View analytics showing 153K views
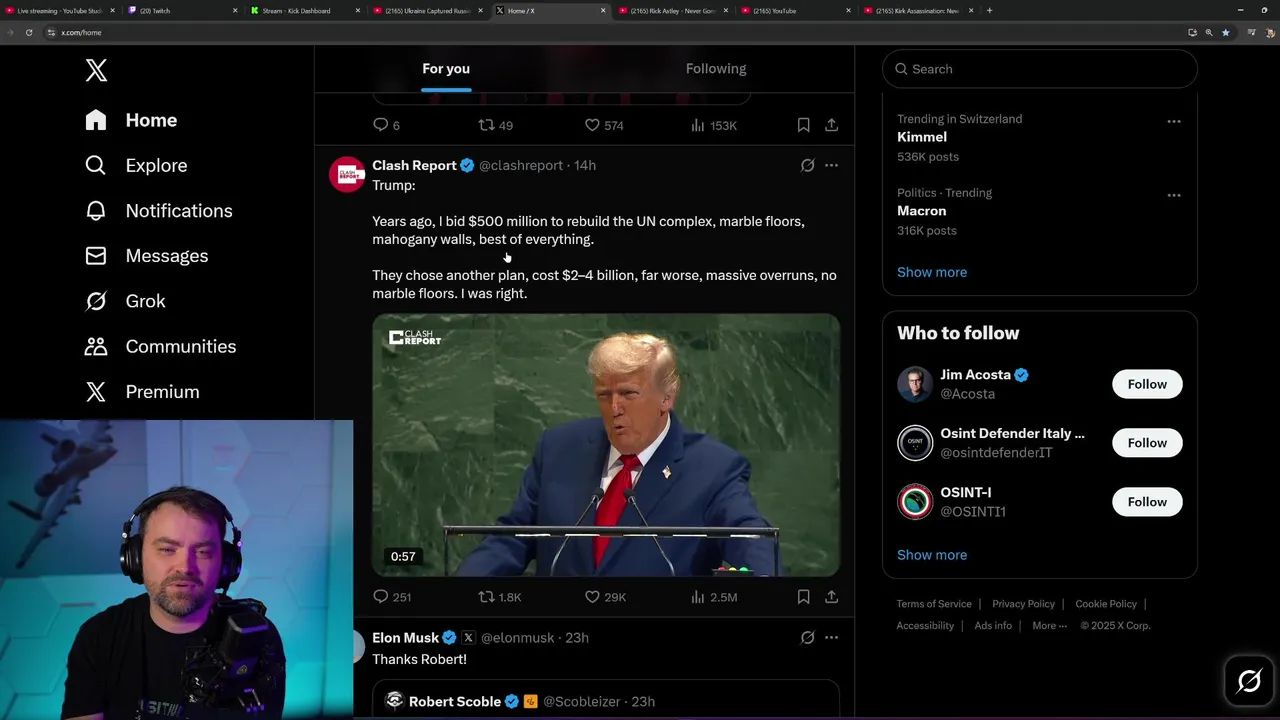1280x720 pixels. (713, 125)
